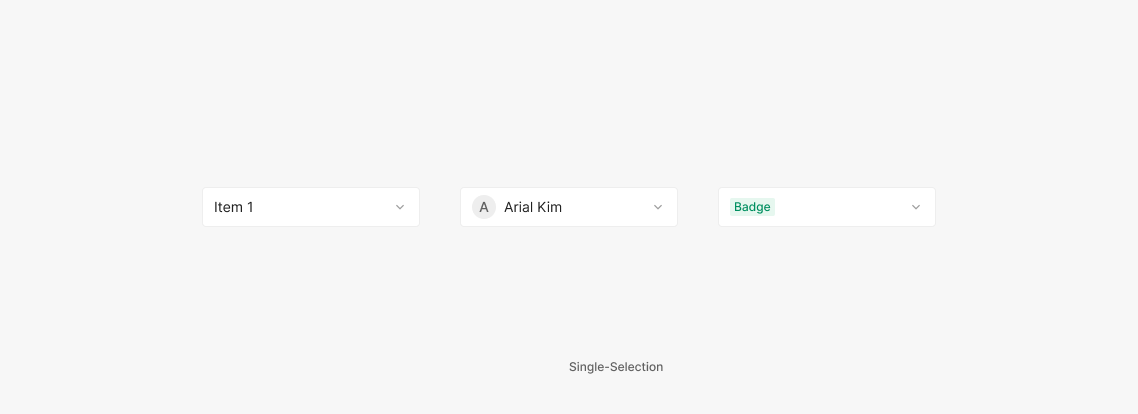Image resolution: width=1138 pixels, height=414 pixels.
Task: Expand the first select showing Item 1
Action: click(311, 207)
